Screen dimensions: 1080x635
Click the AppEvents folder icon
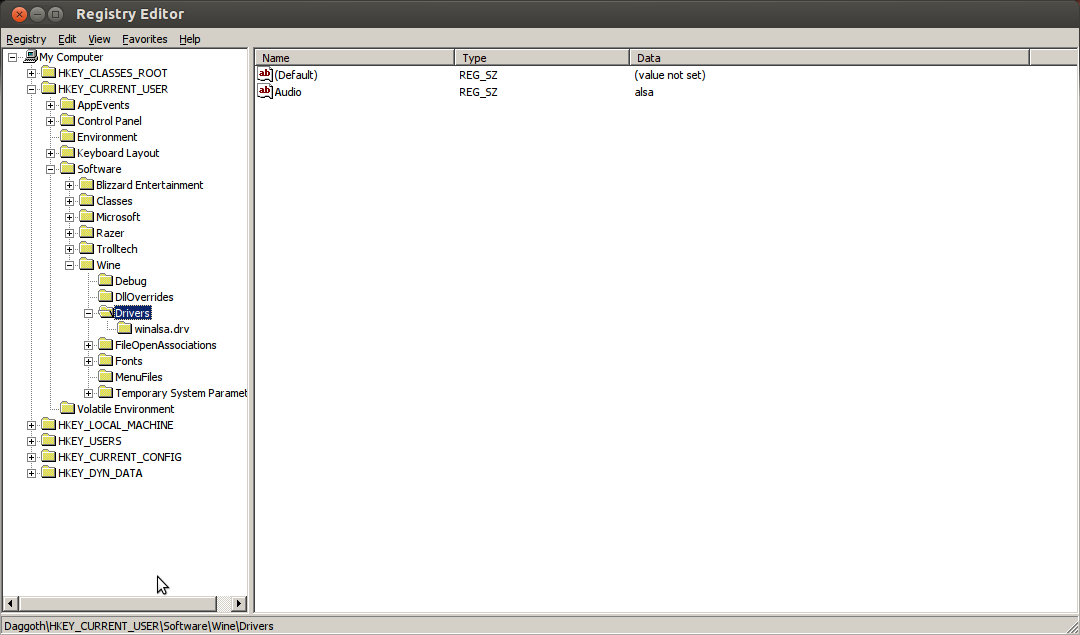click(x=68, y=104)
